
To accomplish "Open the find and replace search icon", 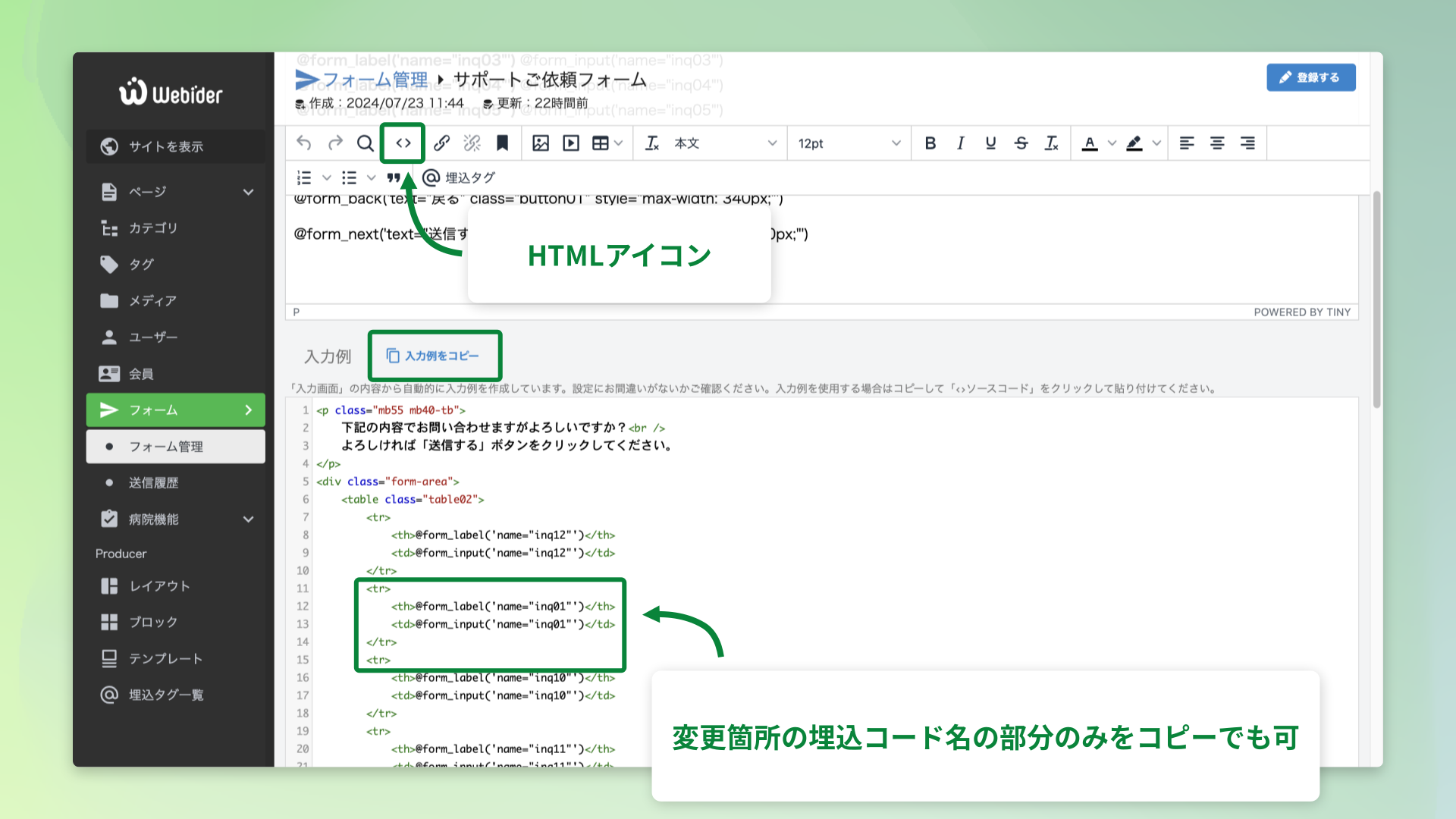I will pos(366,143).
